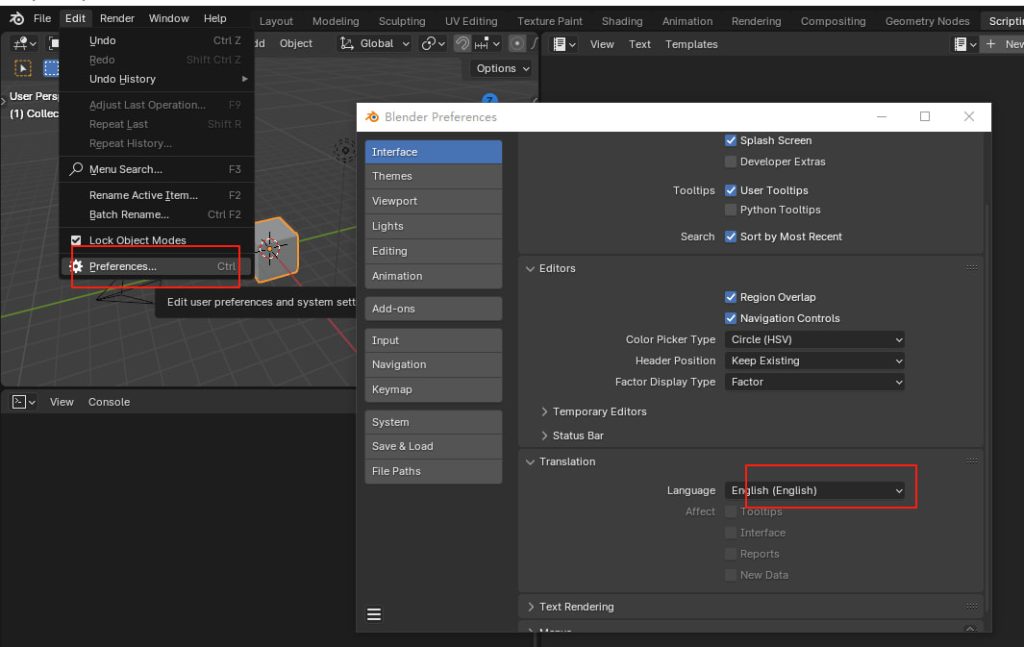Image resolution: width=1024 pixels, height=647 pixels.
Task: Open the 3D viewport editor type selector
Action: [24, 43]
